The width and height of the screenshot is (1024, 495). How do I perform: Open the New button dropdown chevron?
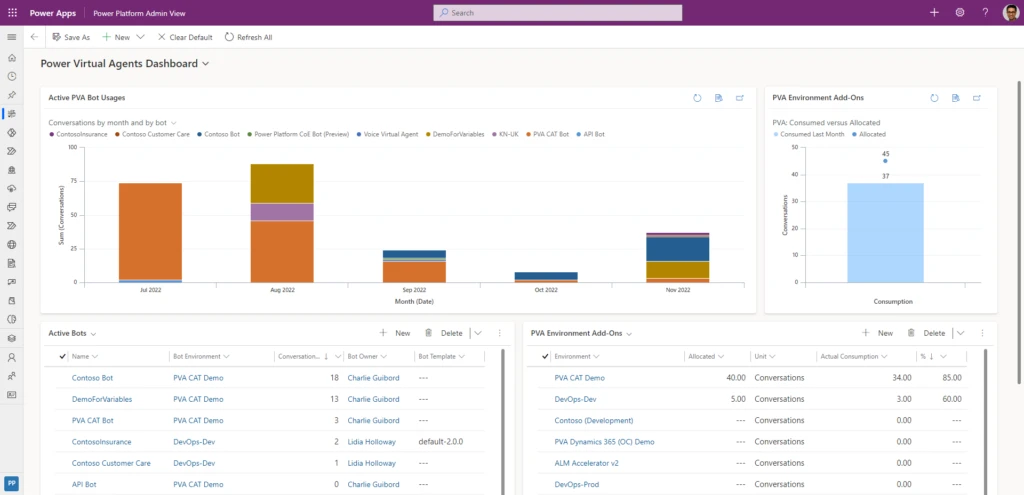[x=141, y=37]
